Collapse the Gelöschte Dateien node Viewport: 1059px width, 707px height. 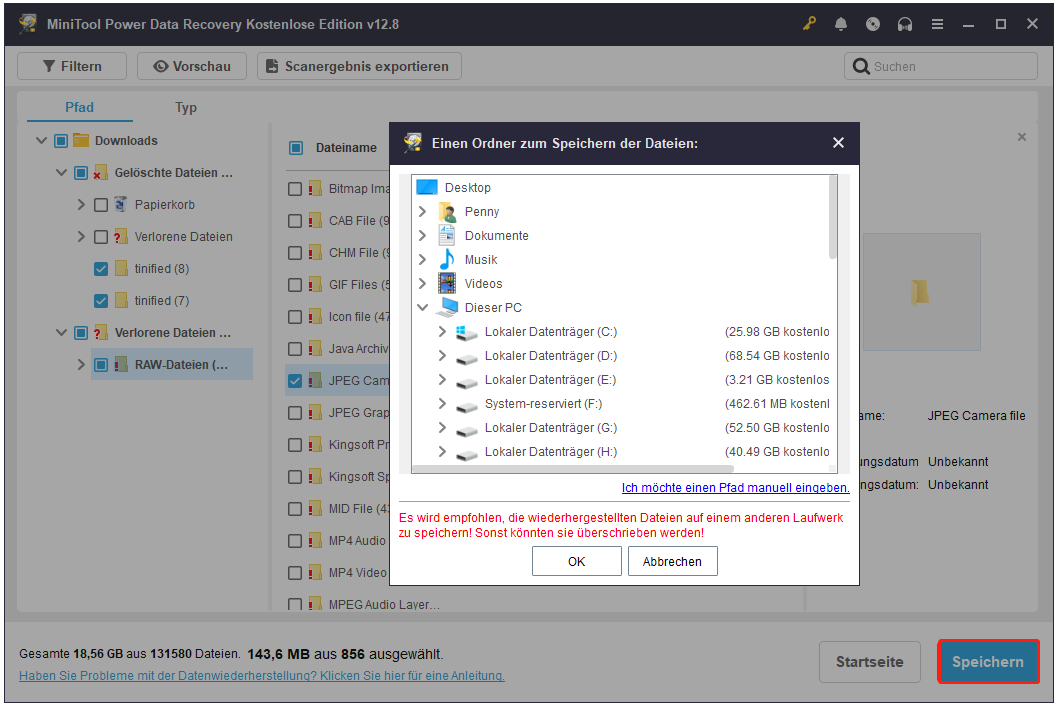tap(61, 172)
